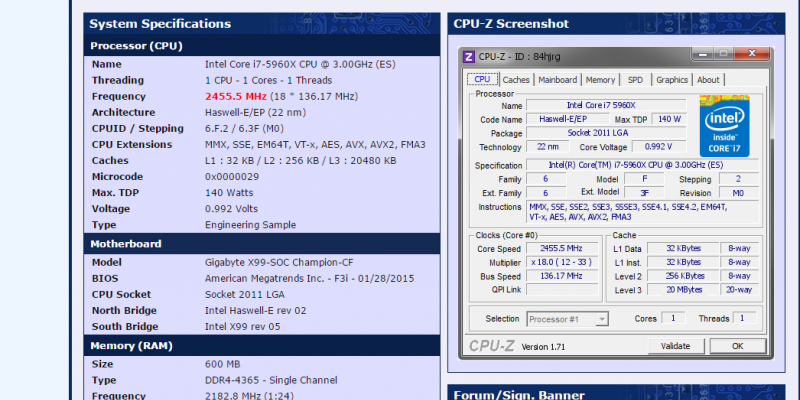Click Gigabyte X99-SOC Champion-CF model text
Screen dimensions: 800x400
coord(279,262)
